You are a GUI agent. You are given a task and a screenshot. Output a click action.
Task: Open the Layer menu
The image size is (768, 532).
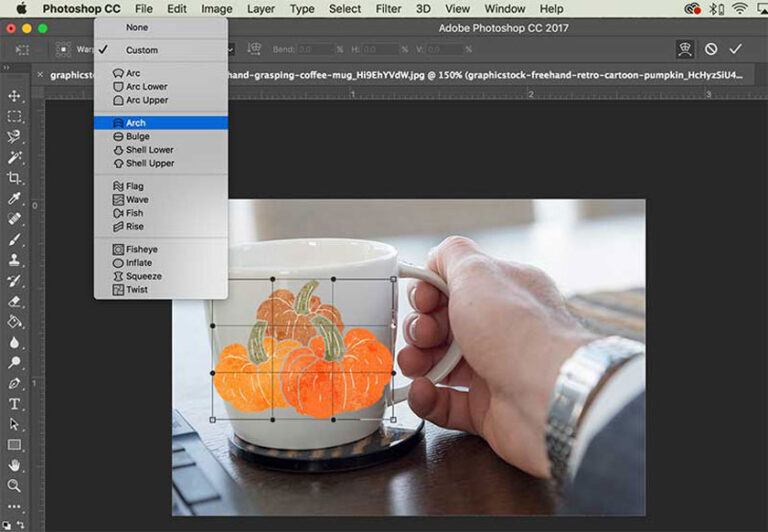(261, 9)
